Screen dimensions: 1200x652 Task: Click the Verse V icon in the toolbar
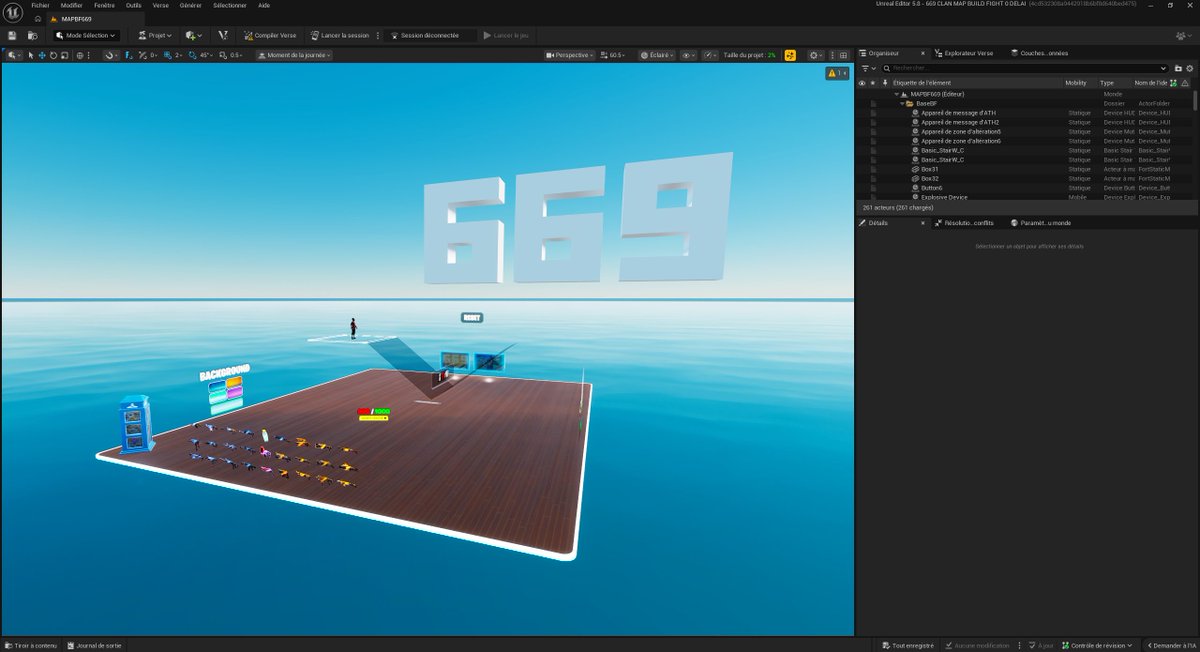[223, 35]
